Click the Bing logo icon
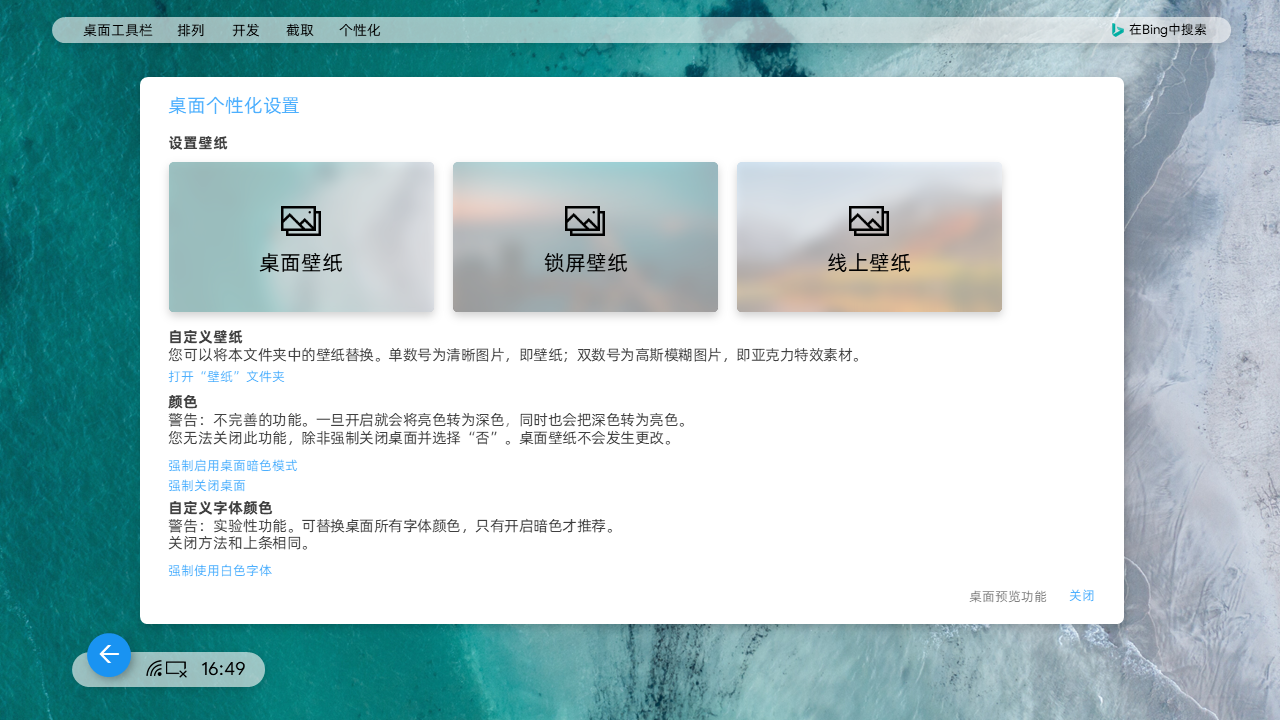Viewport: 1280px width, 720px height. (x=1118, y=30)
